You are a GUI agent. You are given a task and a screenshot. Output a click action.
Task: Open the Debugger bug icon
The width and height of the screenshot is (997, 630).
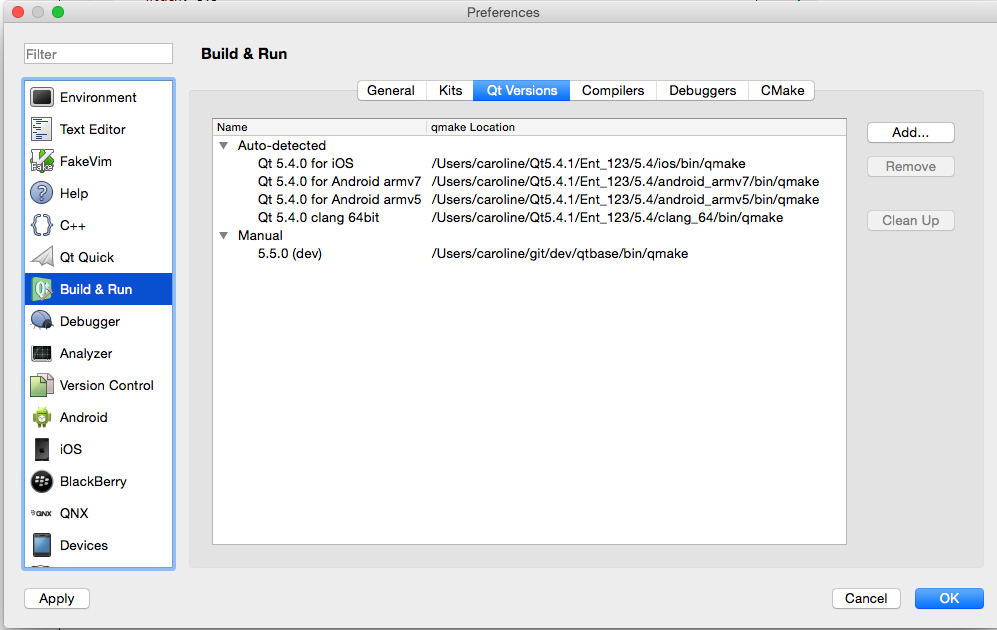[42, 321]
